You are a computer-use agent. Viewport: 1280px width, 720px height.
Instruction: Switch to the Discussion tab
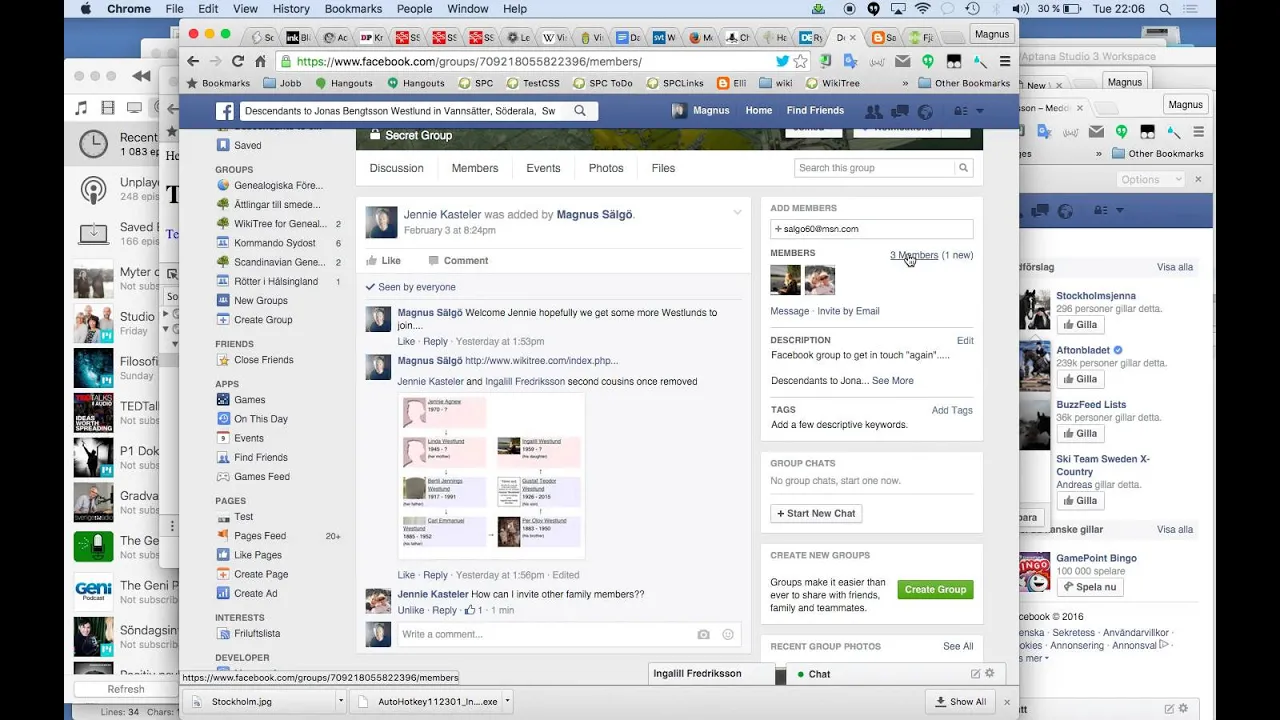pyautogui.click(x=397, y=168)
